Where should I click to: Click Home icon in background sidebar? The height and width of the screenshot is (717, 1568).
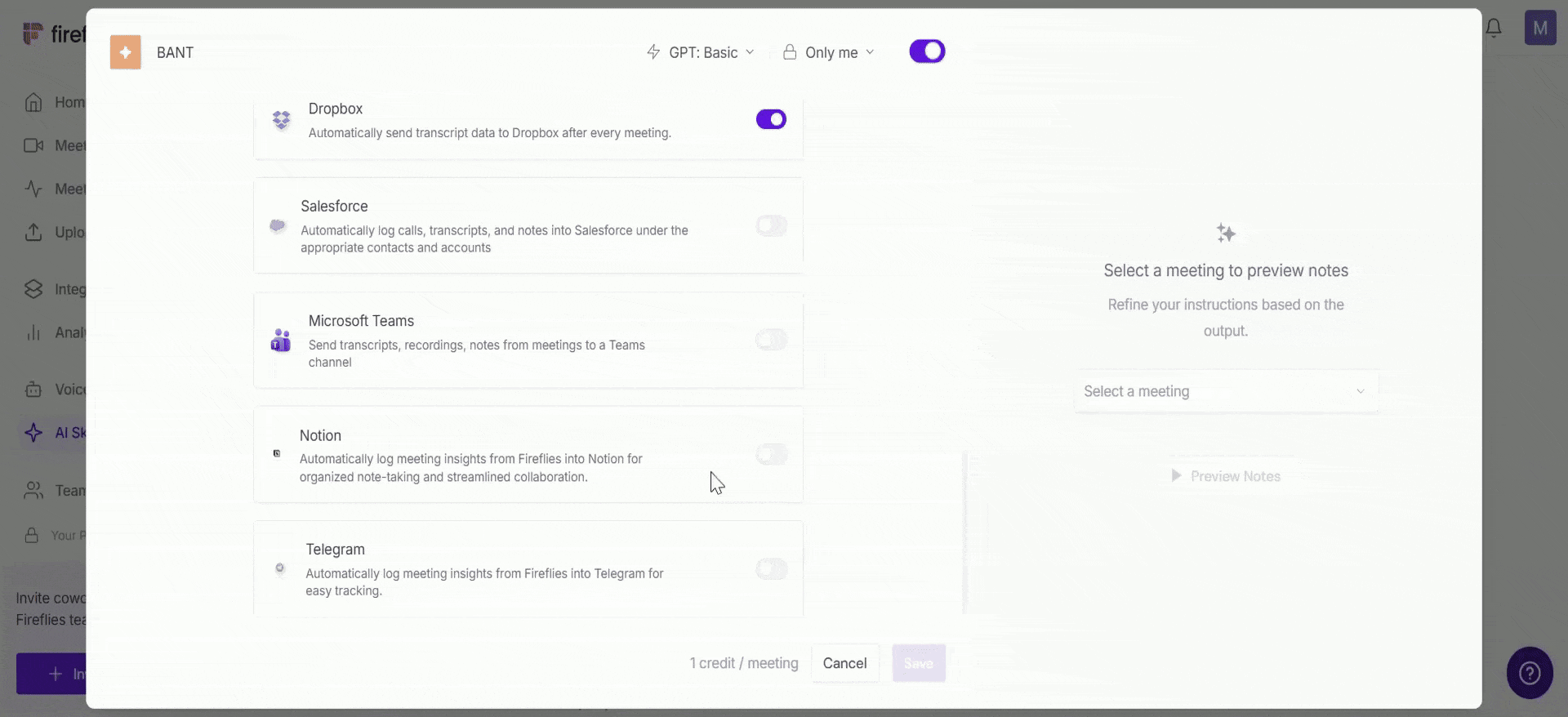(33, 102)
